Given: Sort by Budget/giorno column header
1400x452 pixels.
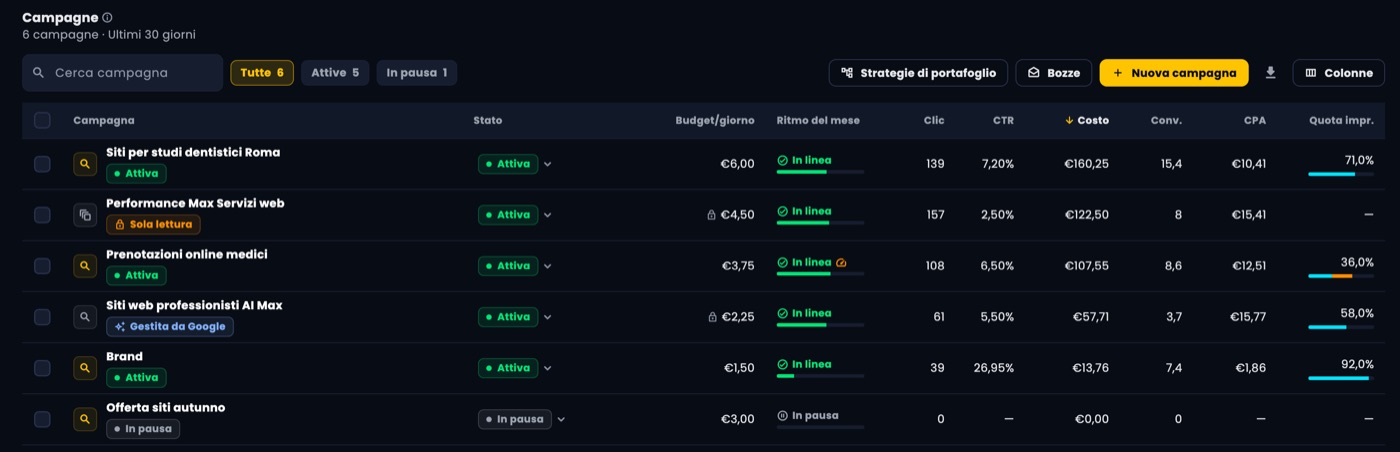Looking at the screenshot, I should [x=715, y=120].
